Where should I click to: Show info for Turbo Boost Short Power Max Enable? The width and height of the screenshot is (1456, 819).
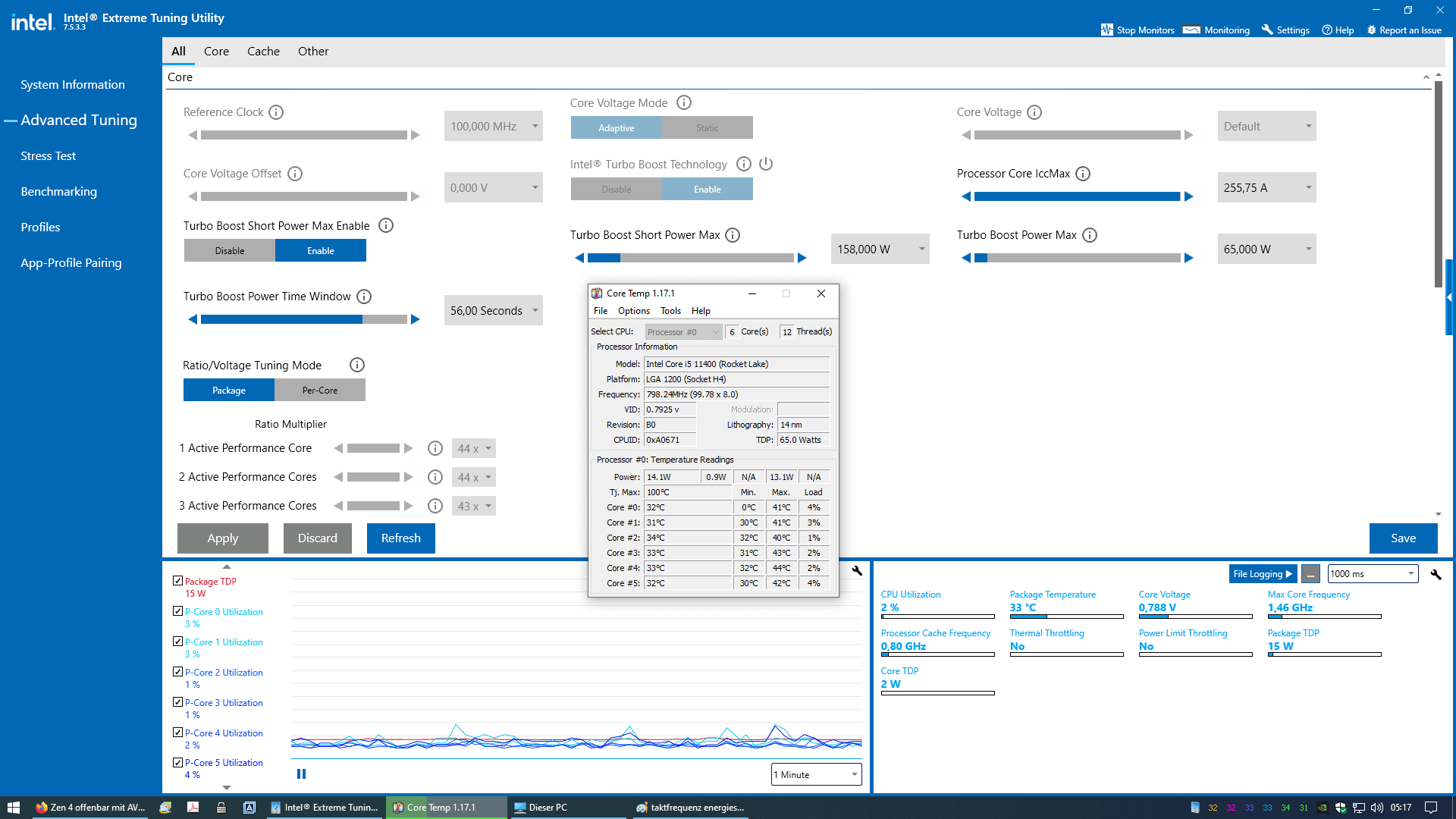[386, 225]
